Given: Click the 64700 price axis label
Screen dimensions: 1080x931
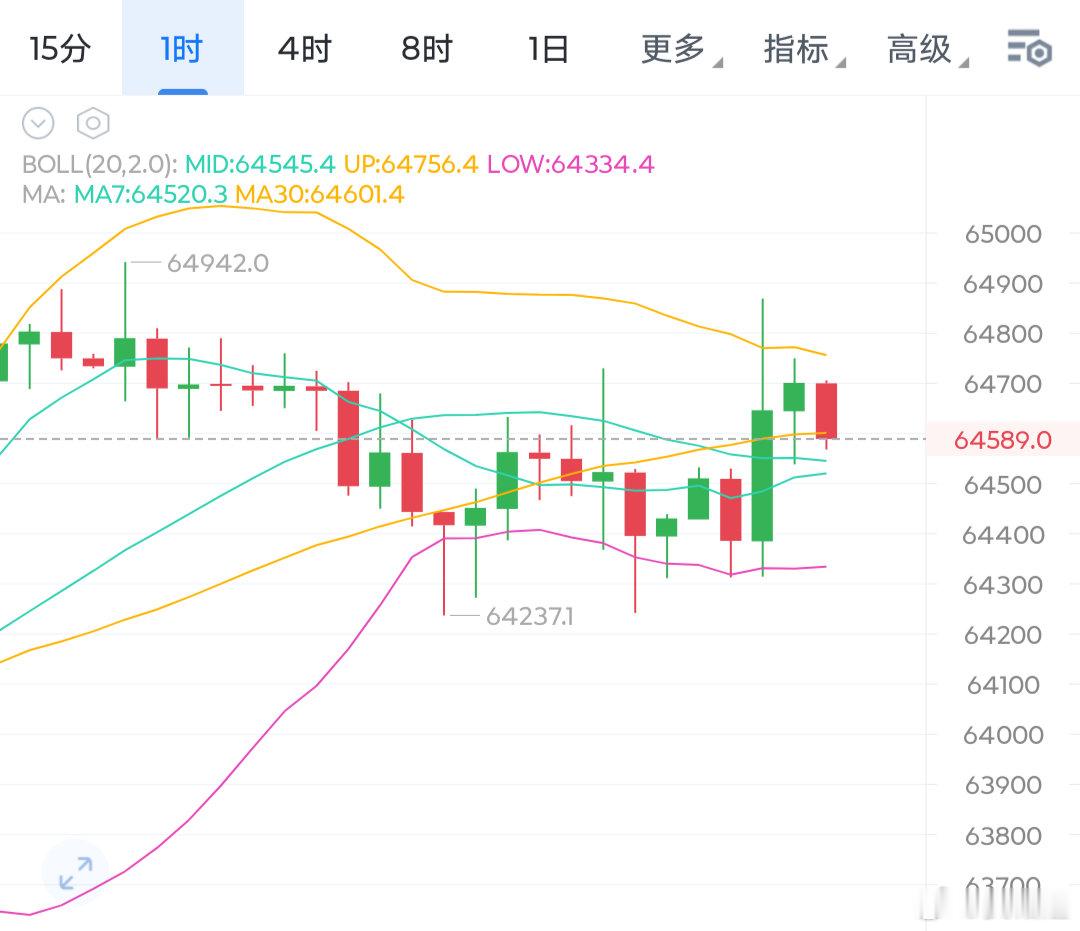Looking at the screenshot, I should click(1003, 384).
